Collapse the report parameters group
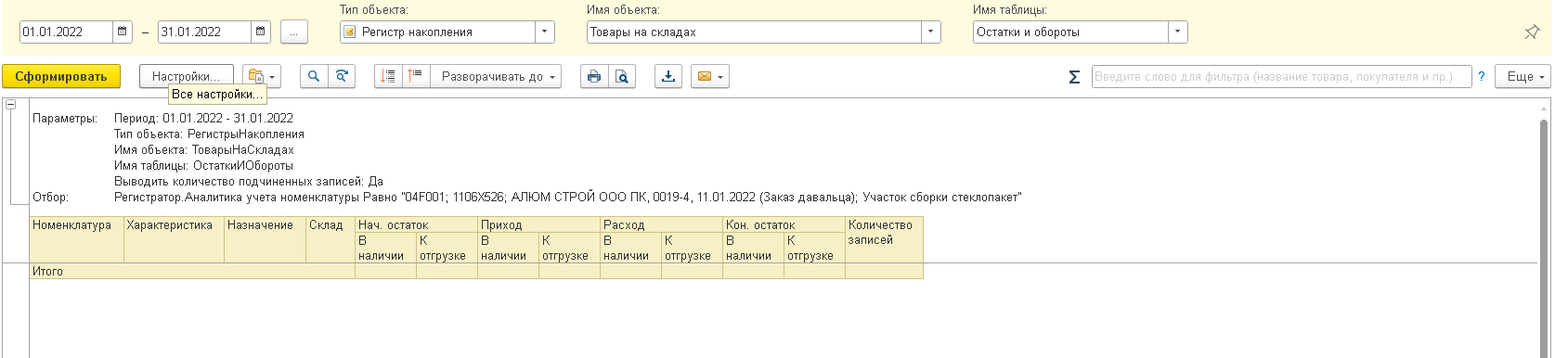1568x358 pixels. click(11, 105)
